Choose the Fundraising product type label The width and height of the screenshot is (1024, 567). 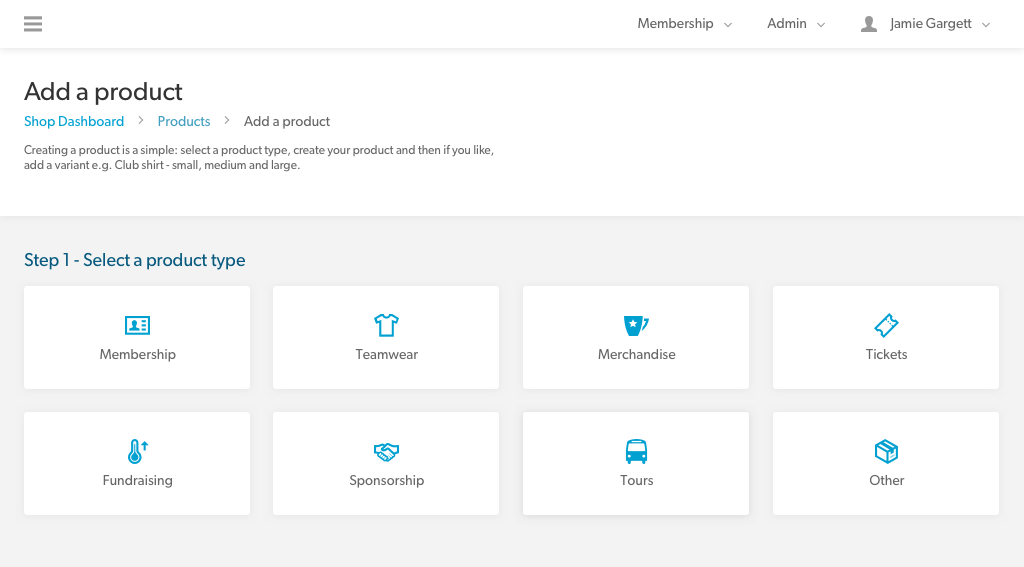point(137,480)
